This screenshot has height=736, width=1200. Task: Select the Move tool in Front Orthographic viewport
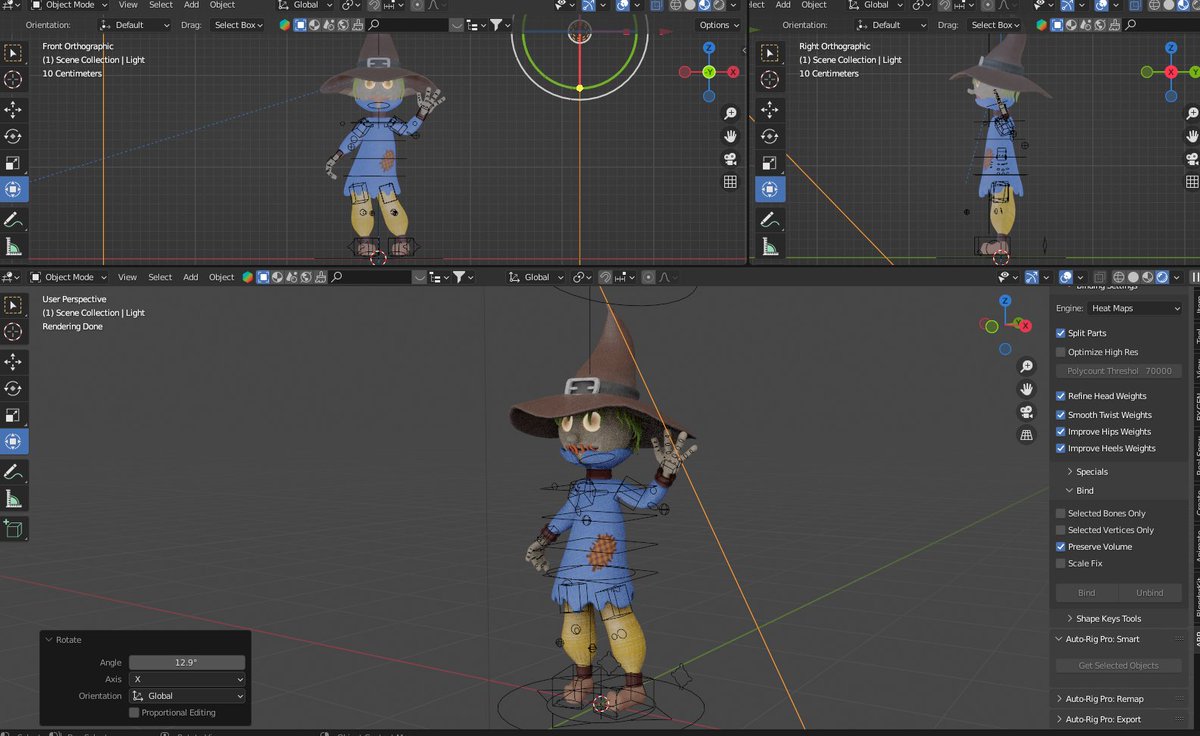click(13, 109)
